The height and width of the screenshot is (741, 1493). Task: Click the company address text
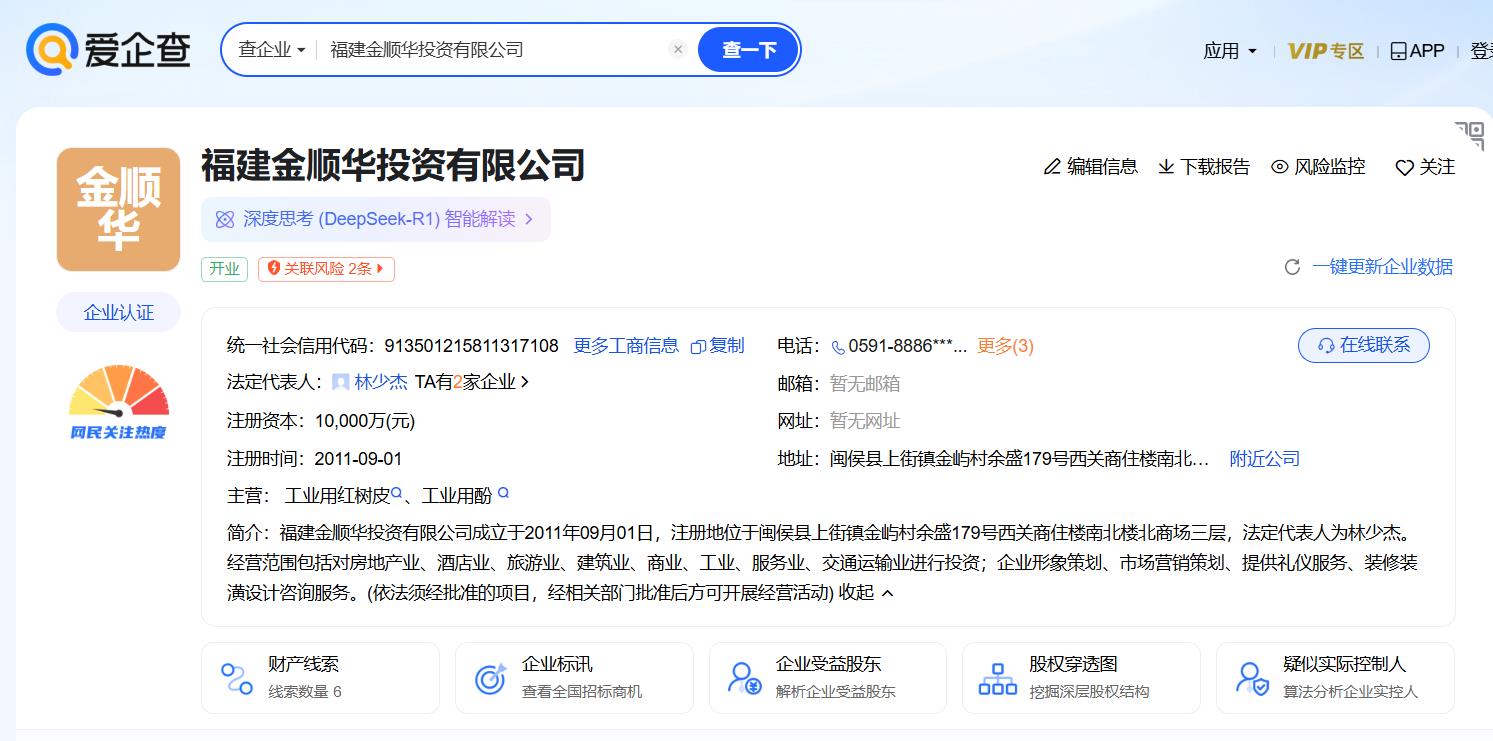click(1020, 459)
